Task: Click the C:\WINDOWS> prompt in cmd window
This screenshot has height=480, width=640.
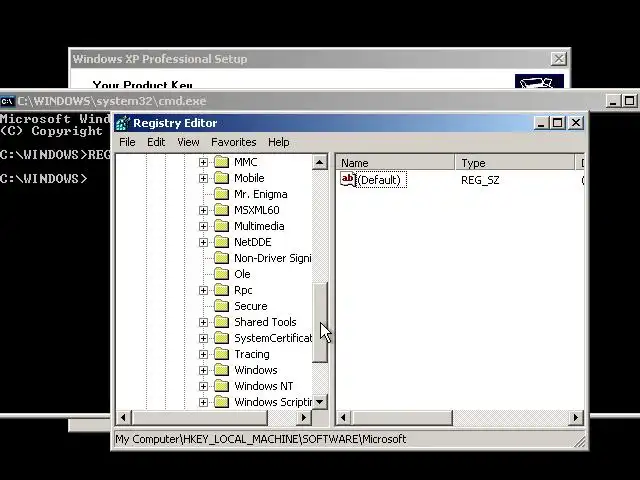Action: tap(43, 179)
